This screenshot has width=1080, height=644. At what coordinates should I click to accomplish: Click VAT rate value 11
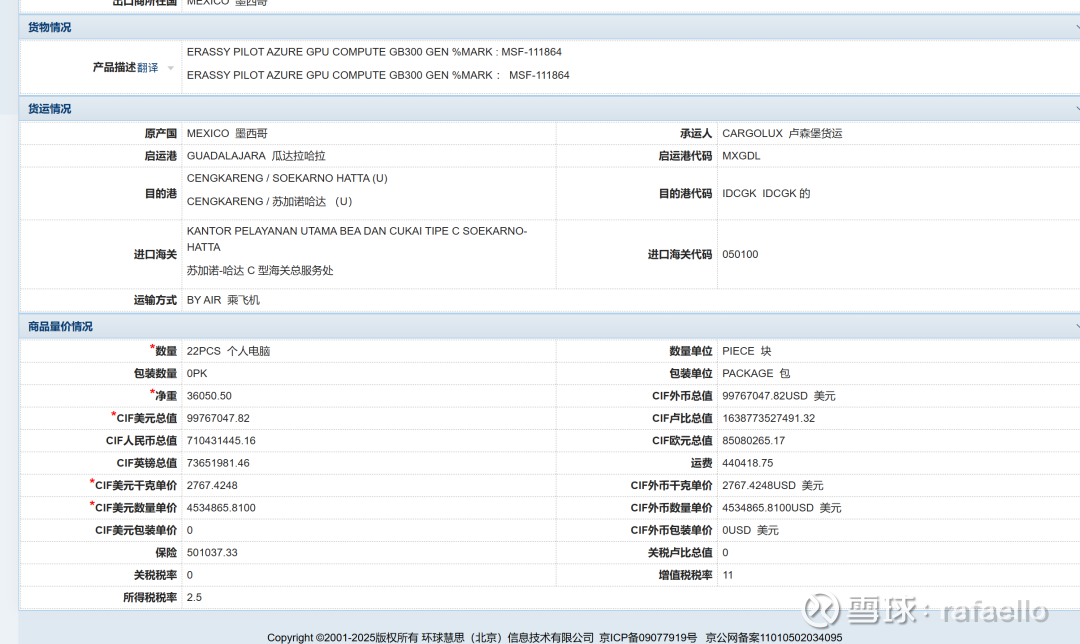pyautogui.click(x=727, y=575)
